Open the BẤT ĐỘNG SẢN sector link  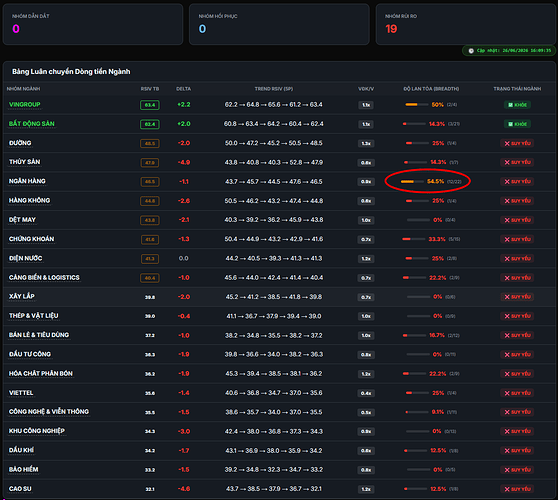click(x=32, y=124)
